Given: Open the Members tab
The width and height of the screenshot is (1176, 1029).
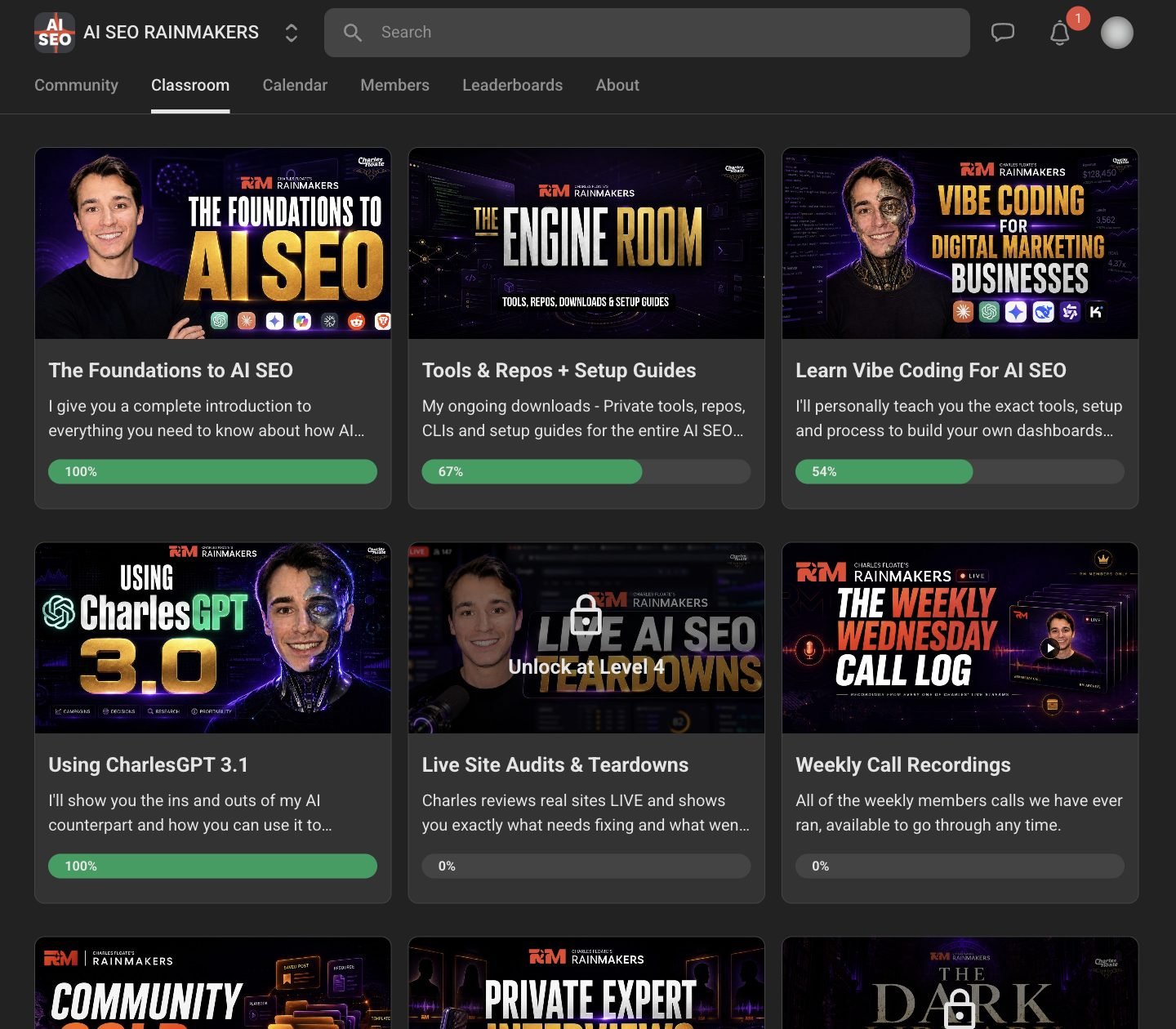Looking at the screenshot, I should coord(394,85).
